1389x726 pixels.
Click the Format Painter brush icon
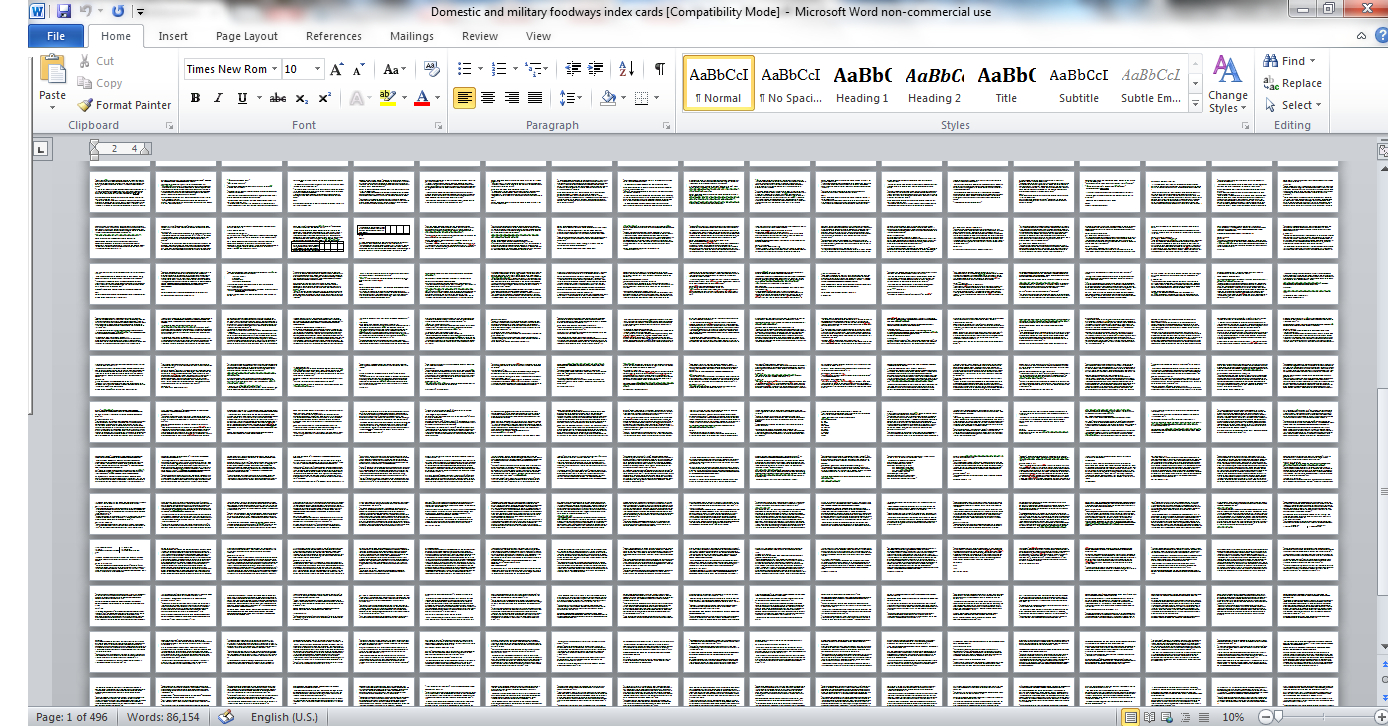(85, 105)
